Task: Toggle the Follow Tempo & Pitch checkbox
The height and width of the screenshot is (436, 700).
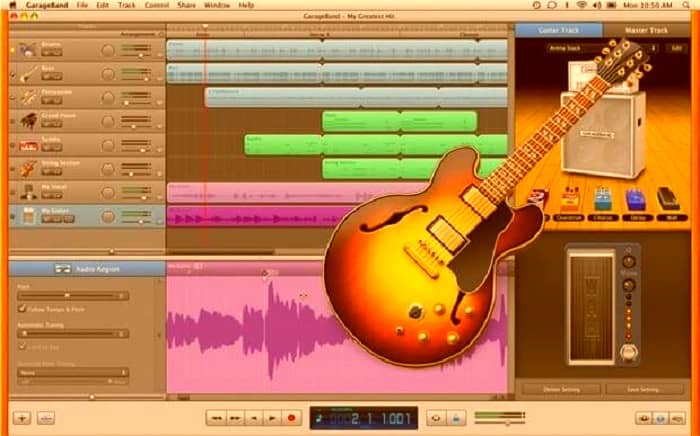Action: [21, 308]
